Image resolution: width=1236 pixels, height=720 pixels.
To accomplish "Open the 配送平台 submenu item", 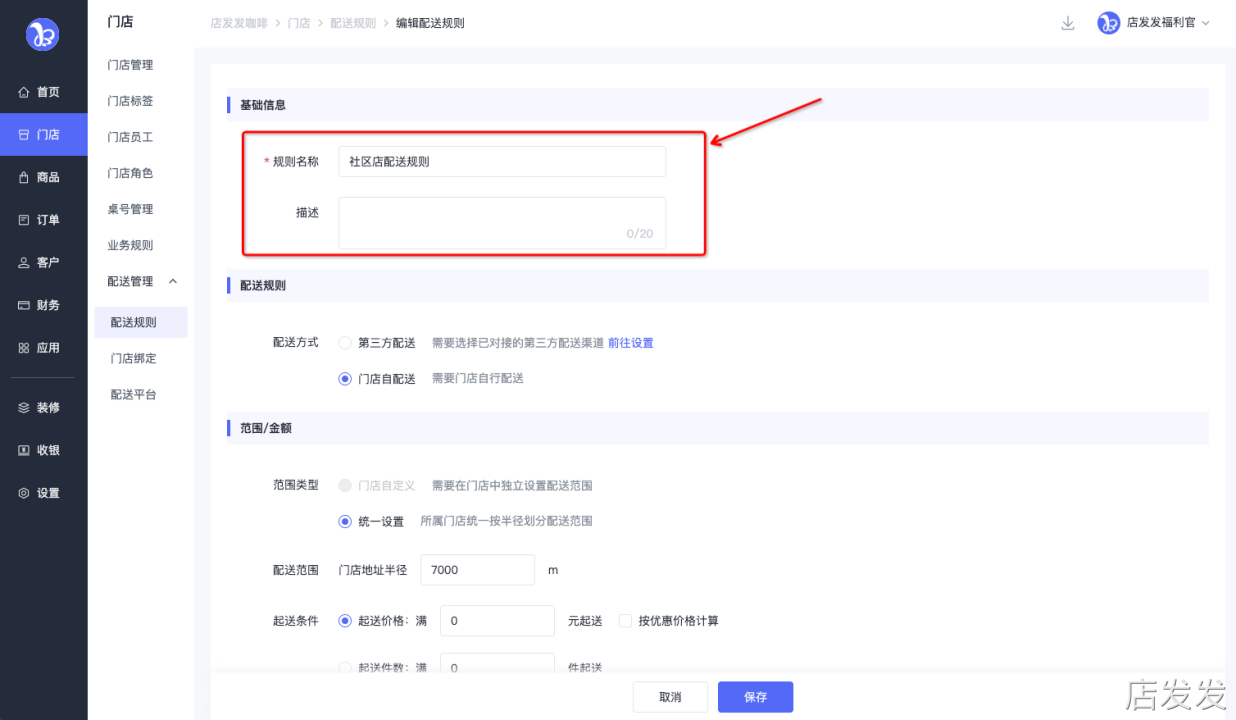I will [133, 394].
